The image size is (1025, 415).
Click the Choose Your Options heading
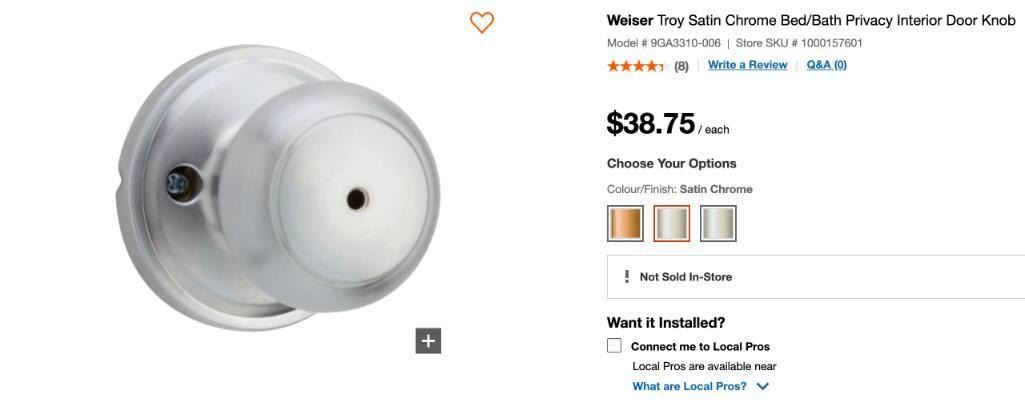click(671, 163)
